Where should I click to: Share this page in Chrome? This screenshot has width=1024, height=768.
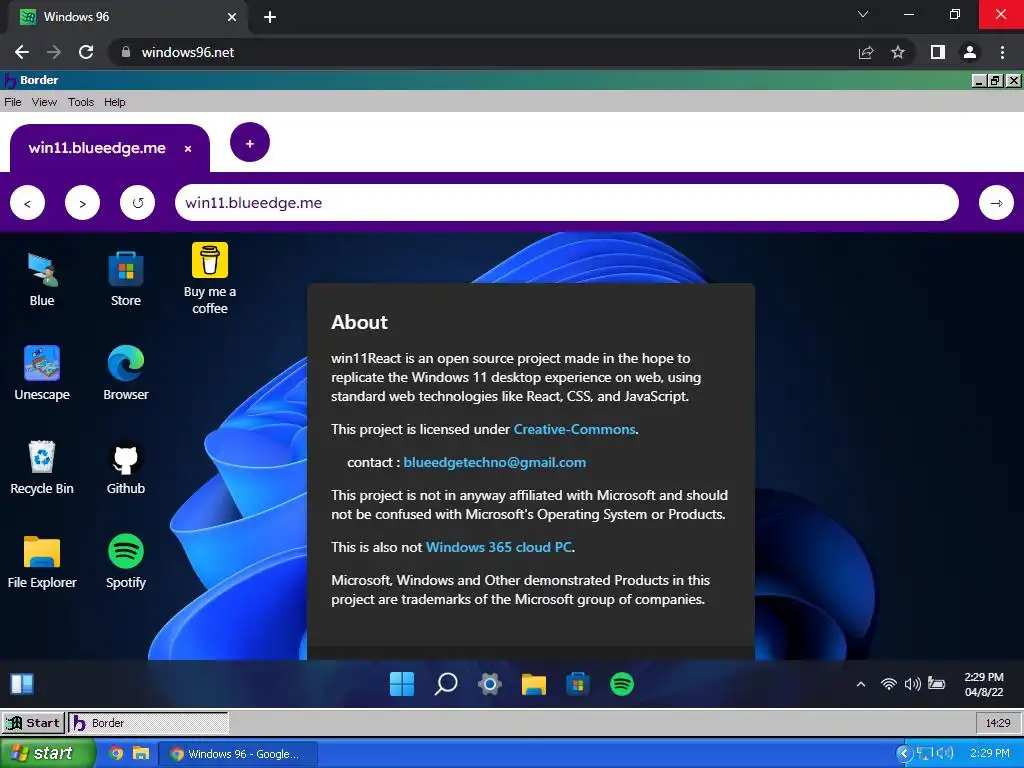(x=866, y=52)
